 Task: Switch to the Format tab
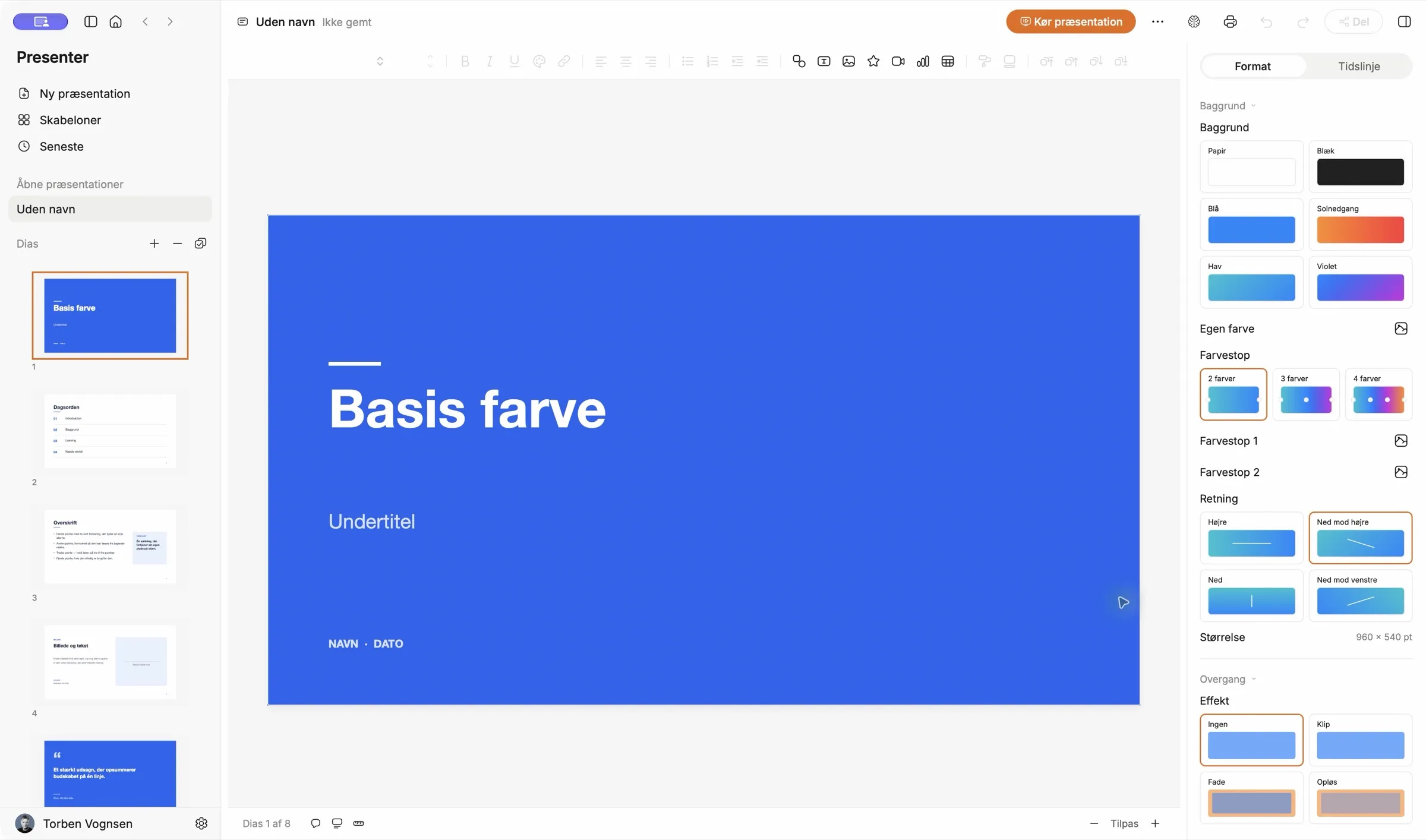click(1253, 66)
